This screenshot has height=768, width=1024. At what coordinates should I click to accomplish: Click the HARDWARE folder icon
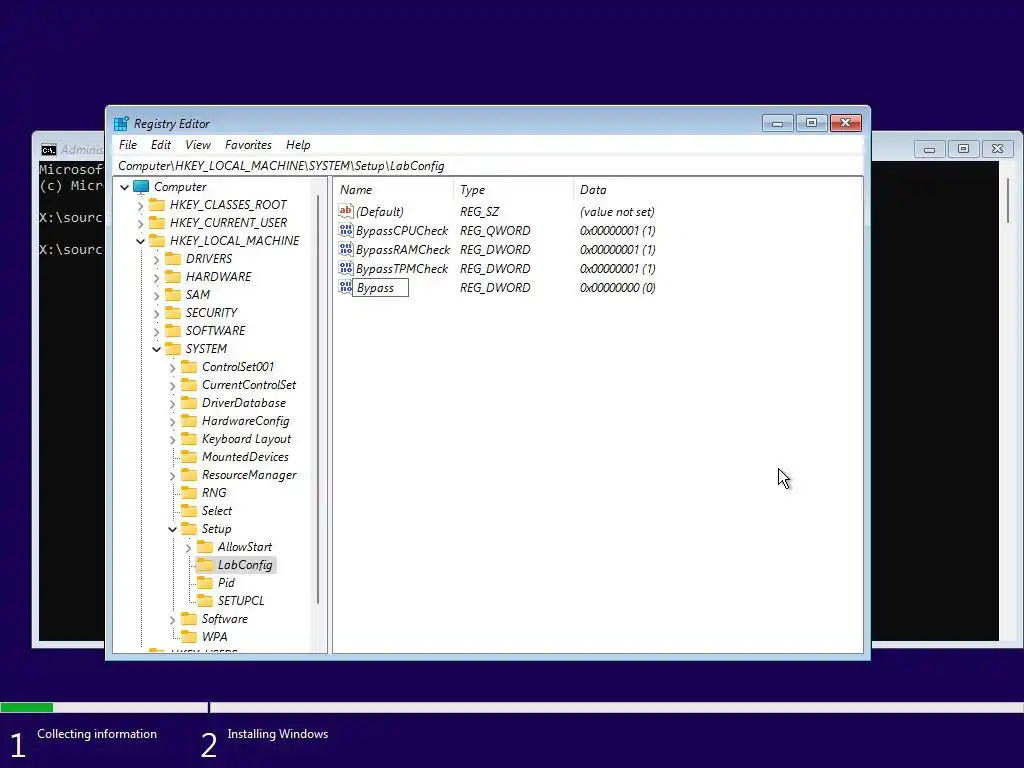173,277
